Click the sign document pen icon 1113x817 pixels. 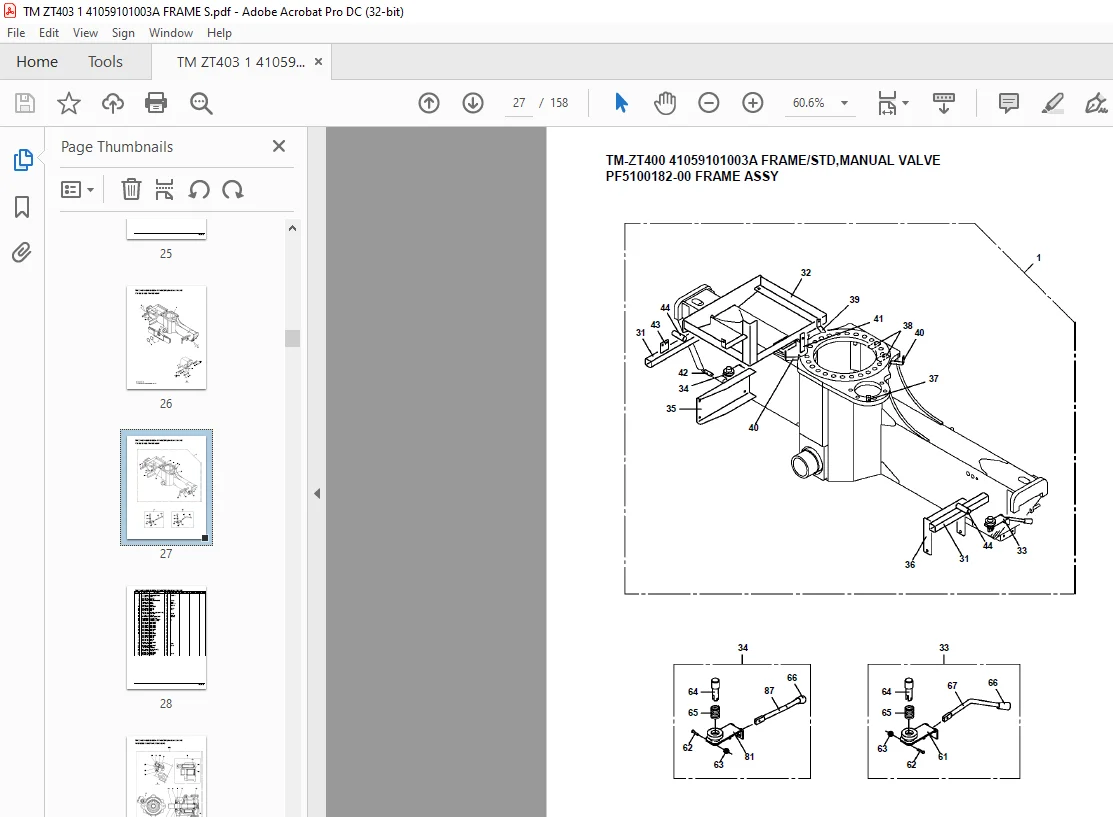1096,103
